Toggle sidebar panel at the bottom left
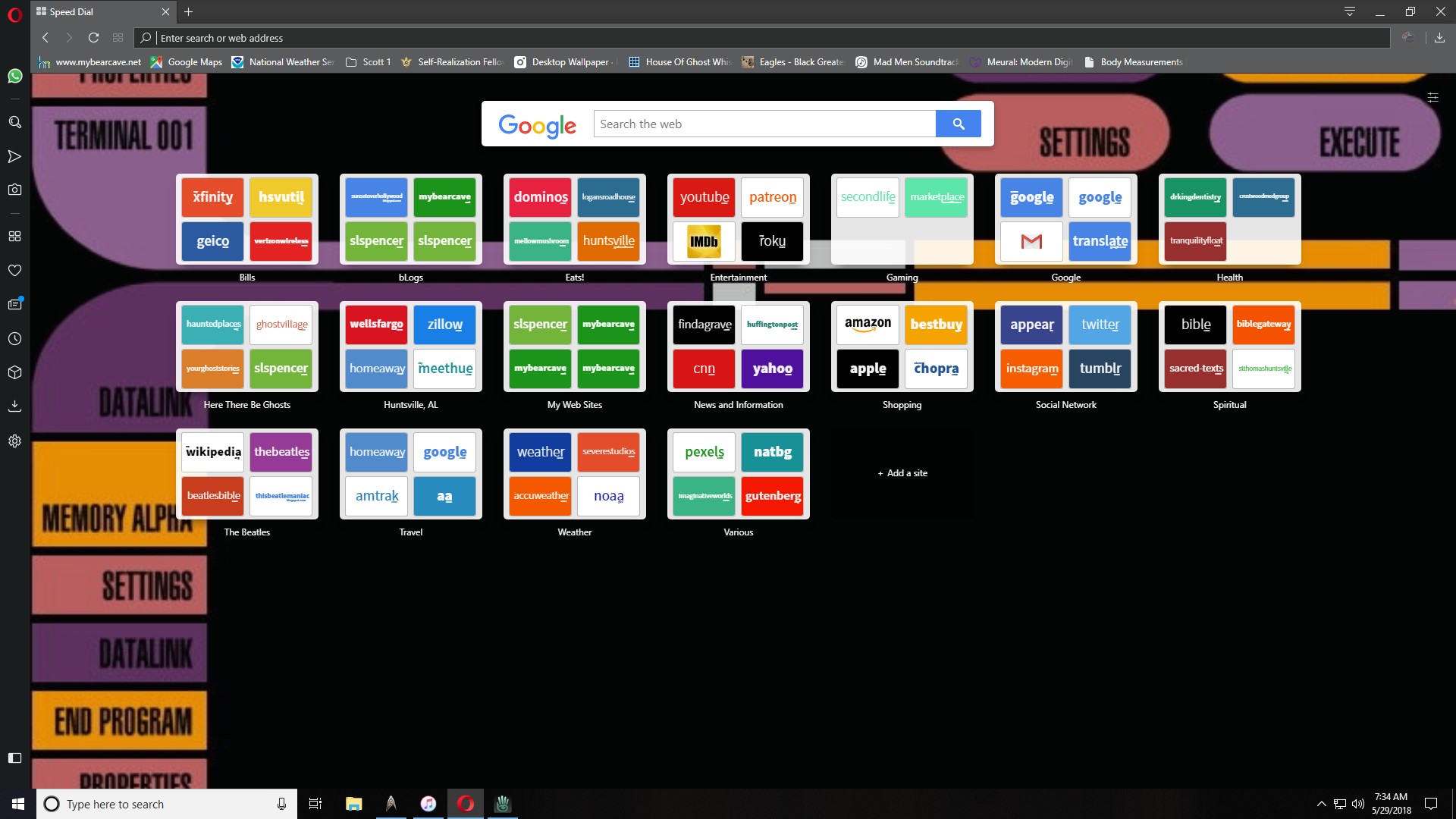1456x819 pixels. pyautogui.click(x=14, y=758)
